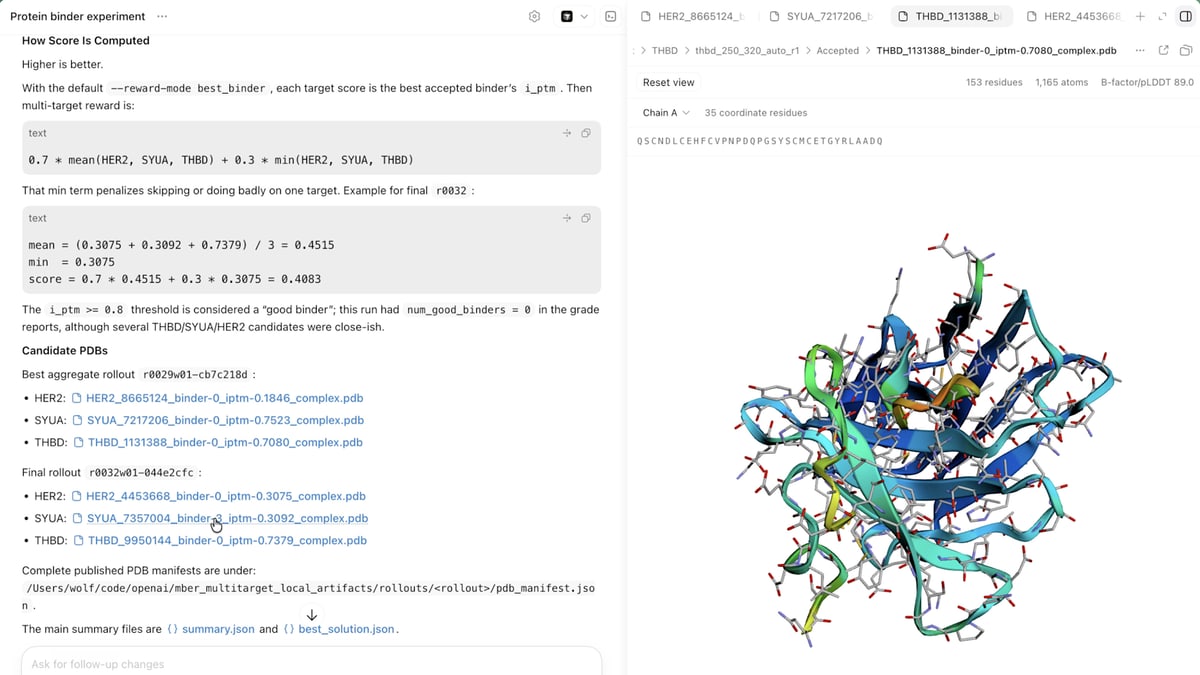1200x675 pixels.
Task: Click the braces icon beside summary.json
Action: coord(173,629)
